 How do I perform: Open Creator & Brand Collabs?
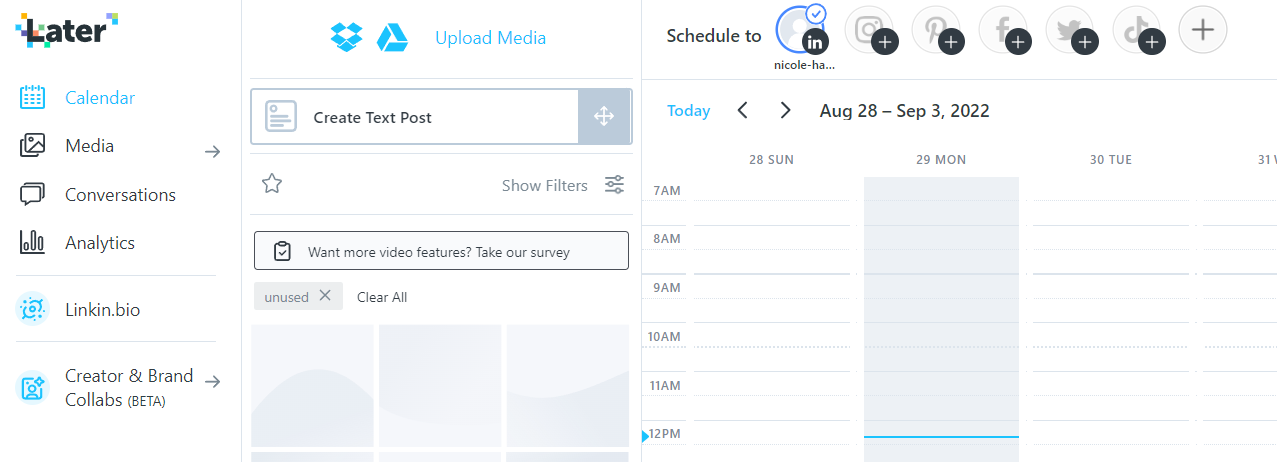click(129, 388)
